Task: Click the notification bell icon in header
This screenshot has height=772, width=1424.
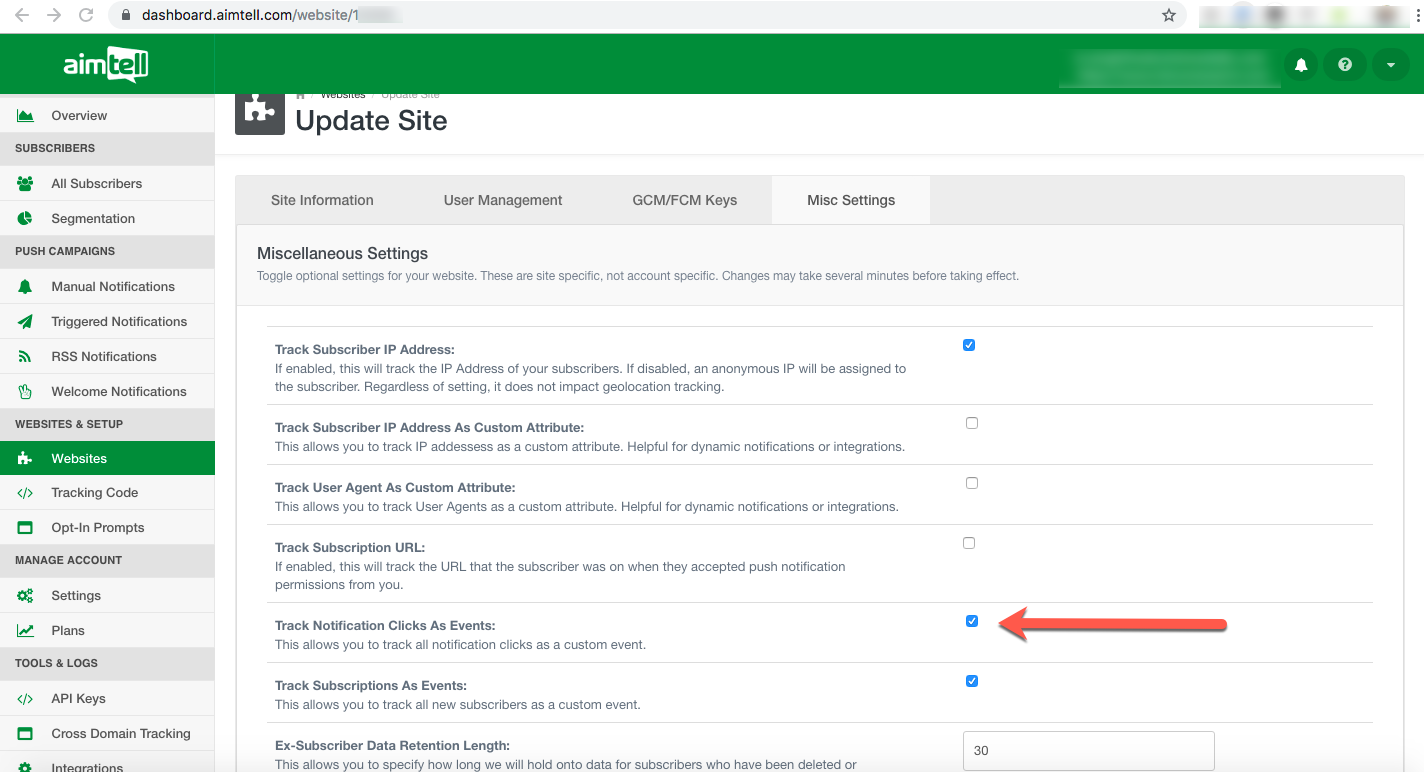Action: [x=1301, y=64]
